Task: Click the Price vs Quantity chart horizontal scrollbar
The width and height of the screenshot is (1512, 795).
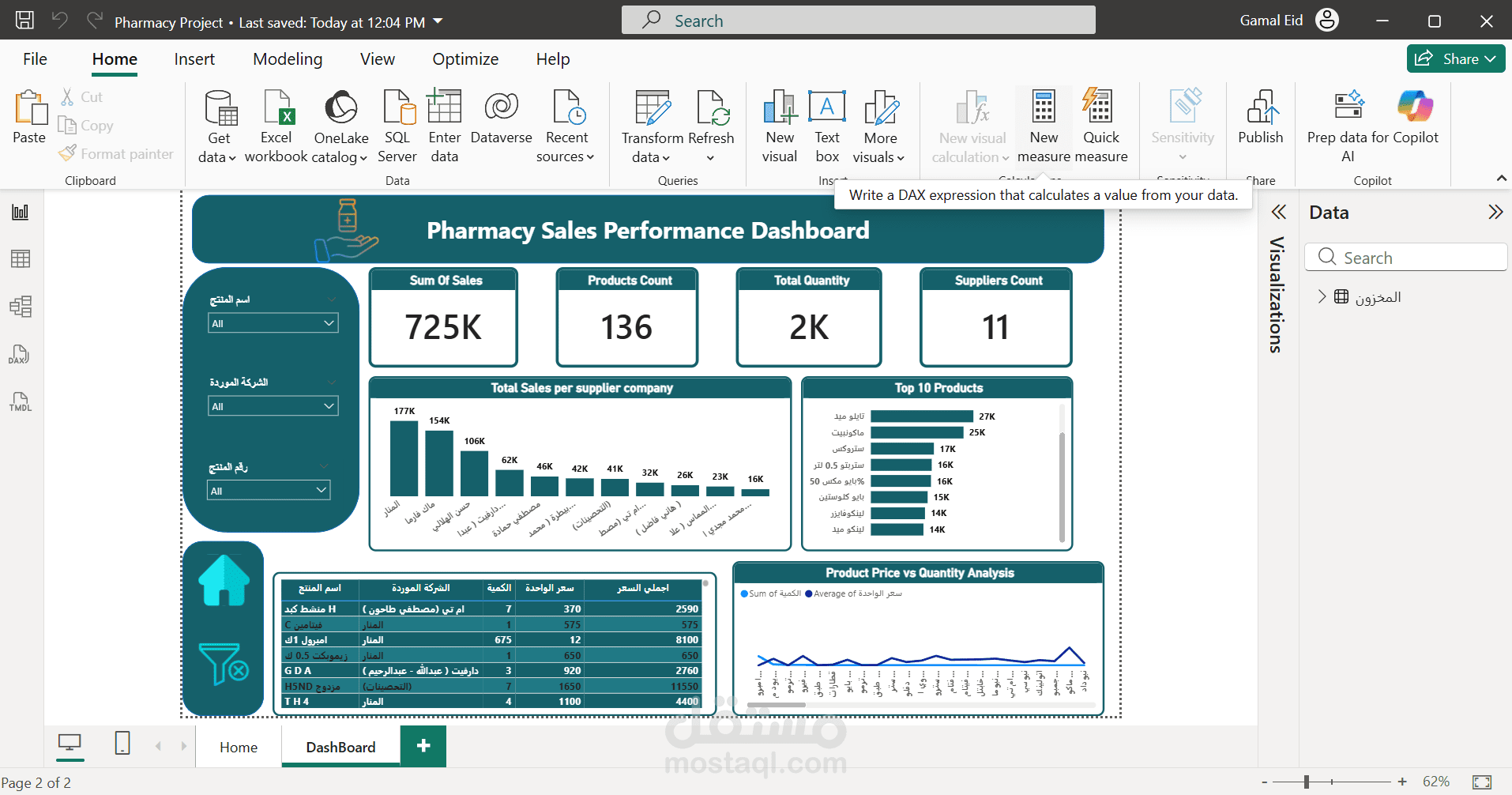Action: (776, 704)
